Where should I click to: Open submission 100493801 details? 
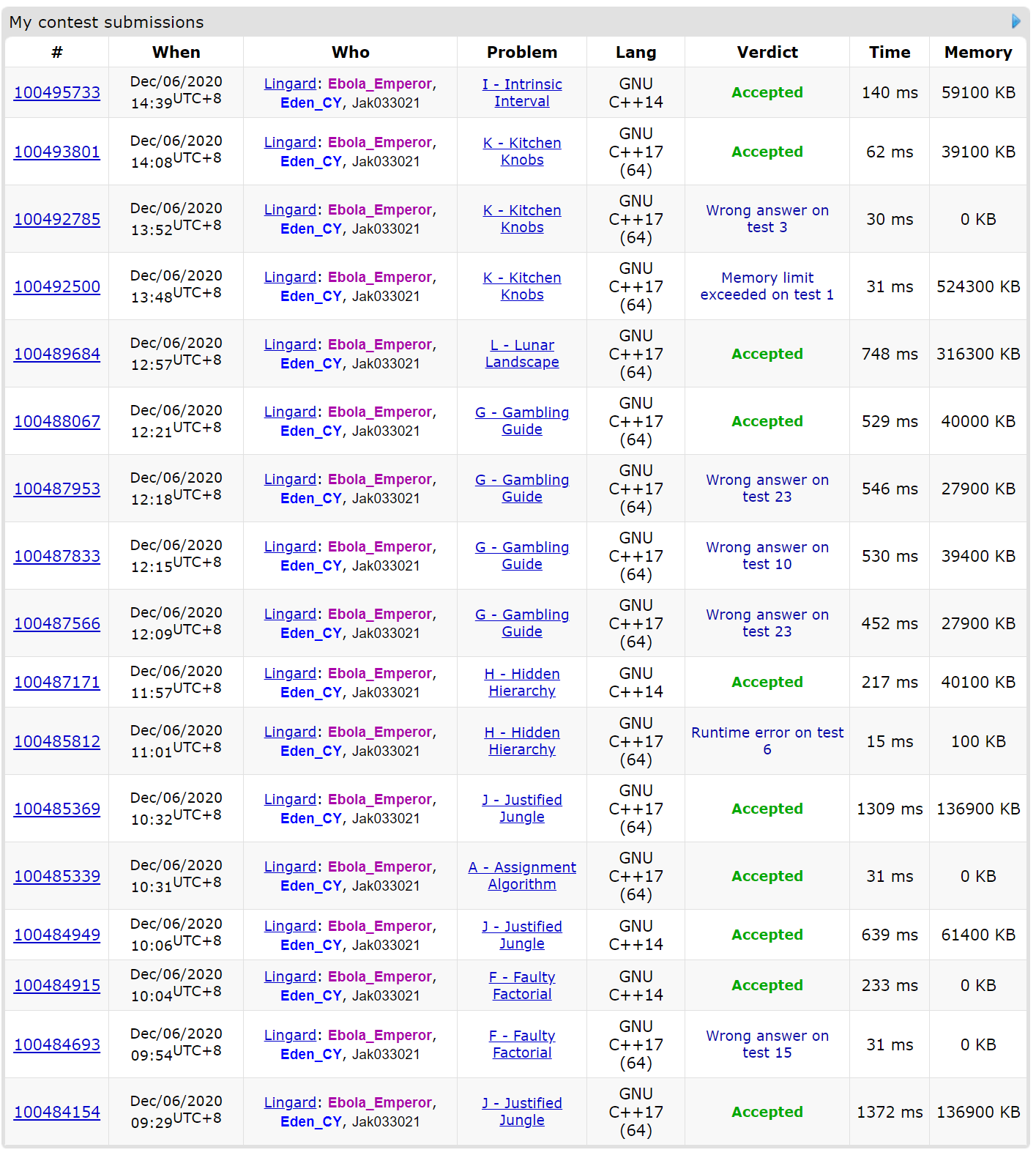click(57, 152)
